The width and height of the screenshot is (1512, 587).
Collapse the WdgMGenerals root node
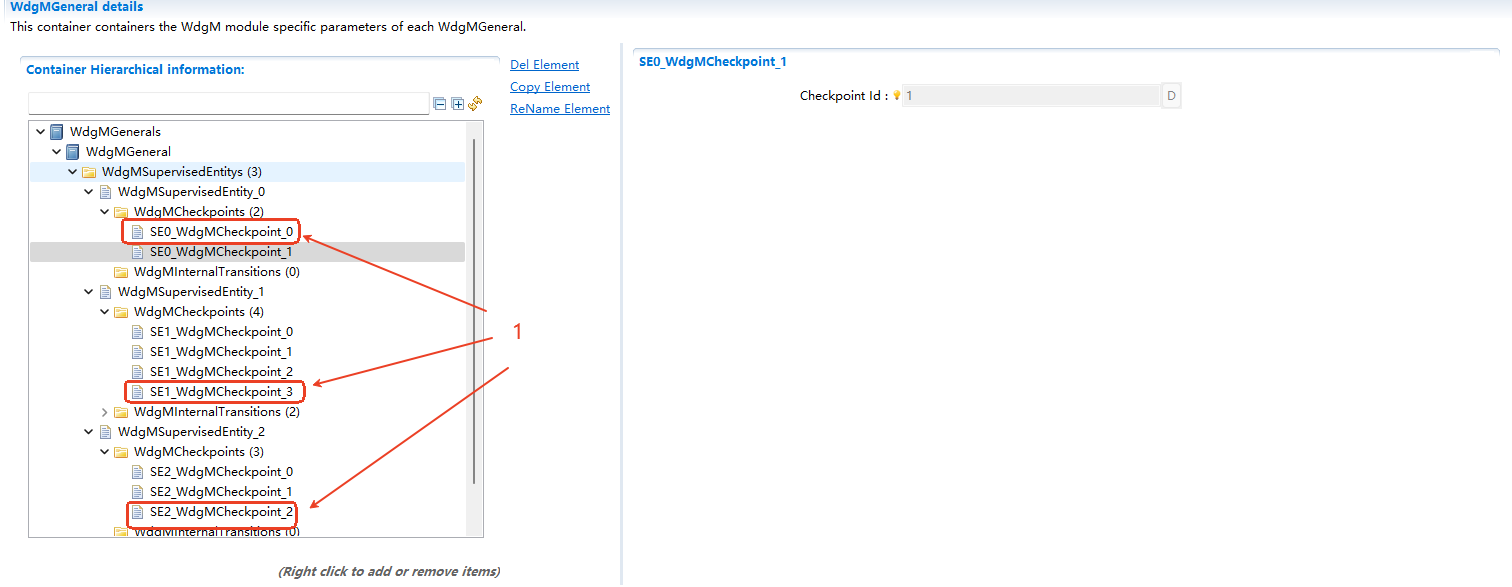[x=40, y=131]
